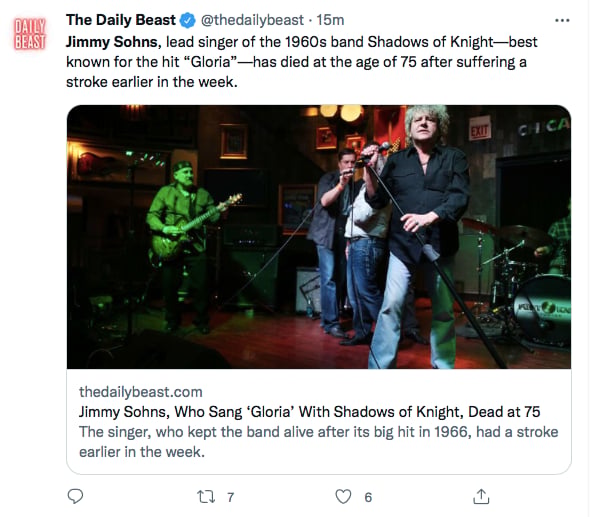Screen dimensions: 605x517
Task: Open the three-dot more options menu
Action: (562, 20)
